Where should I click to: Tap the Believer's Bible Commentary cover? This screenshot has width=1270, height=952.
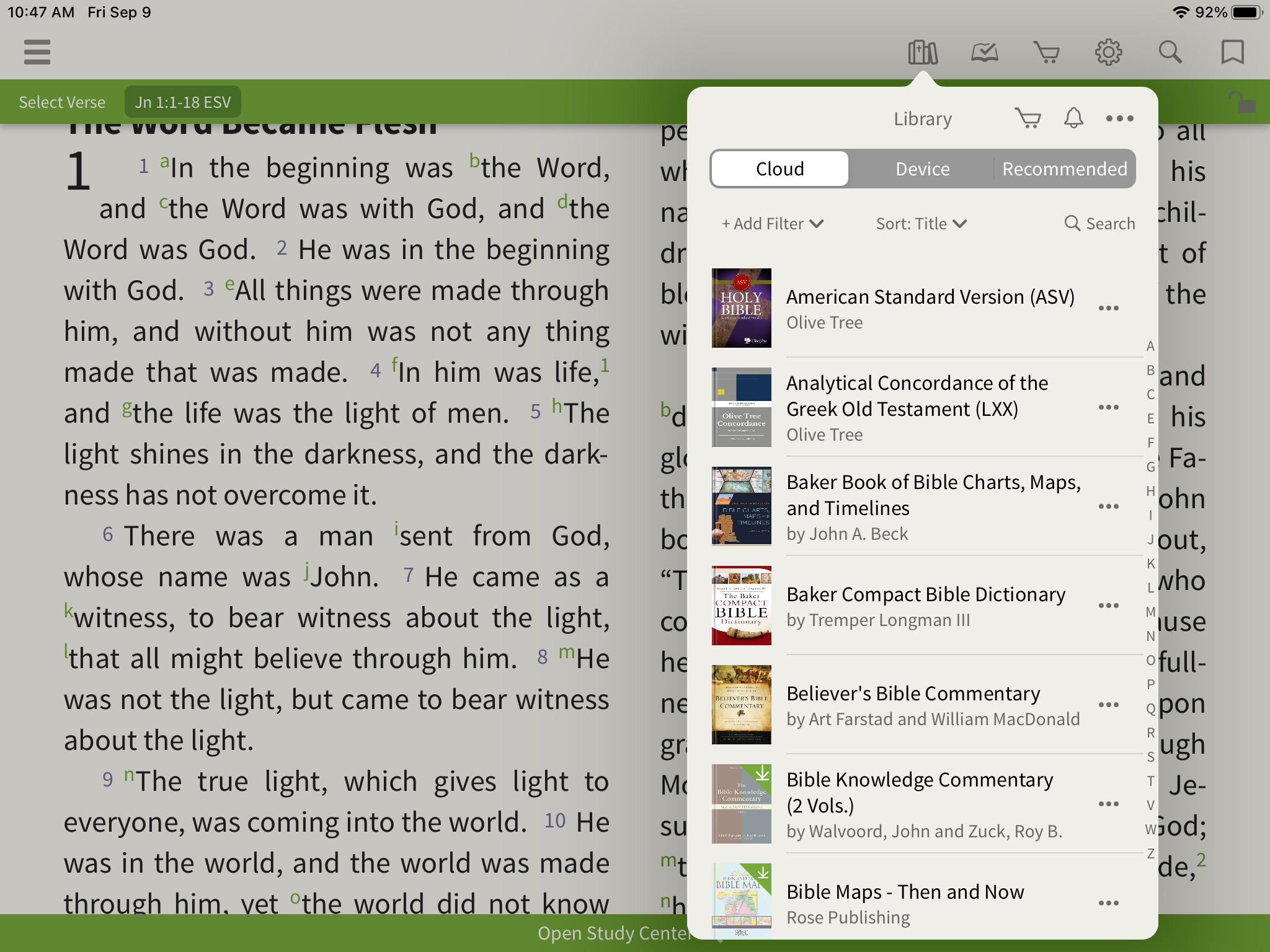(x=742, y=705)
